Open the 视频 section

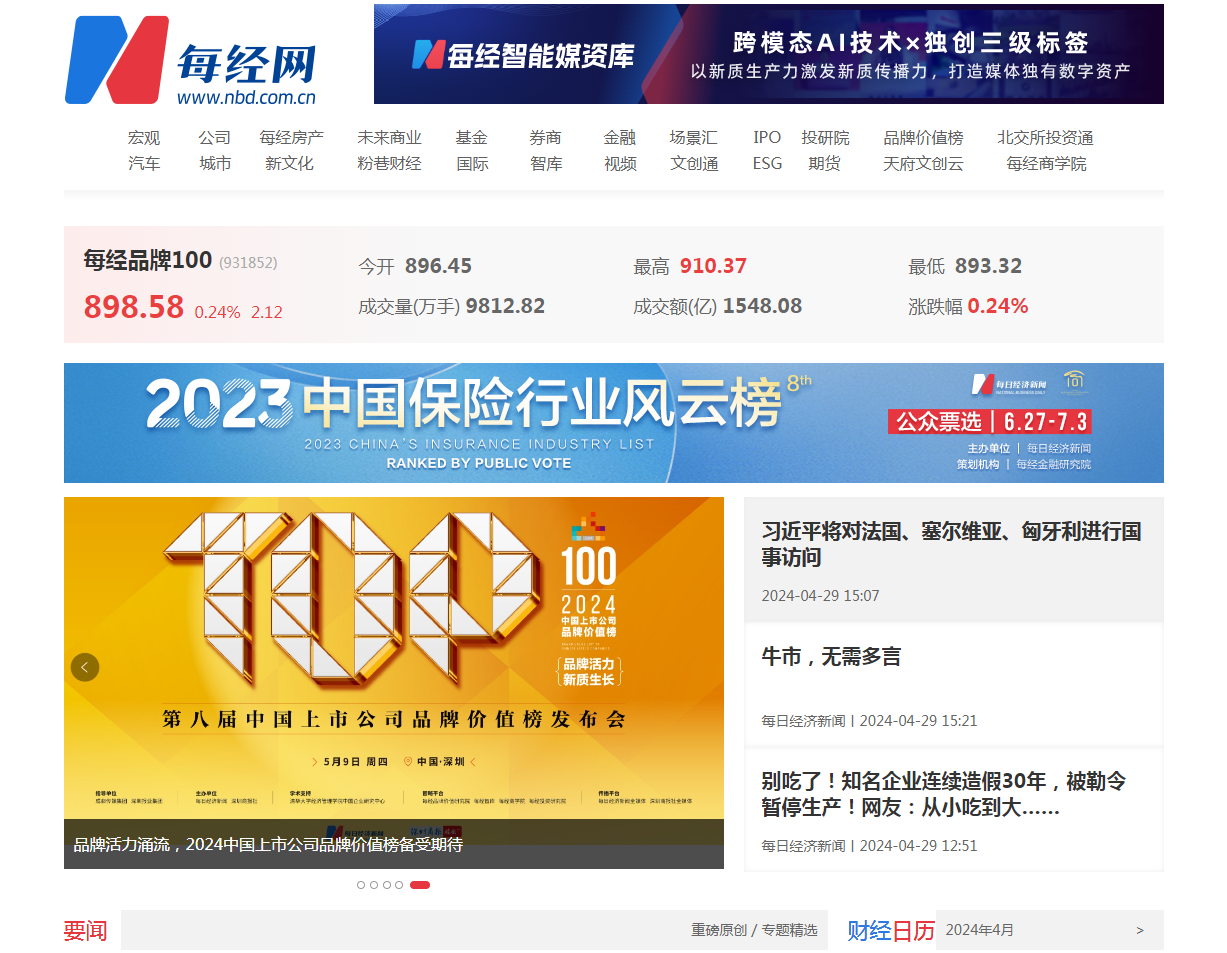[x=620, y=164]
